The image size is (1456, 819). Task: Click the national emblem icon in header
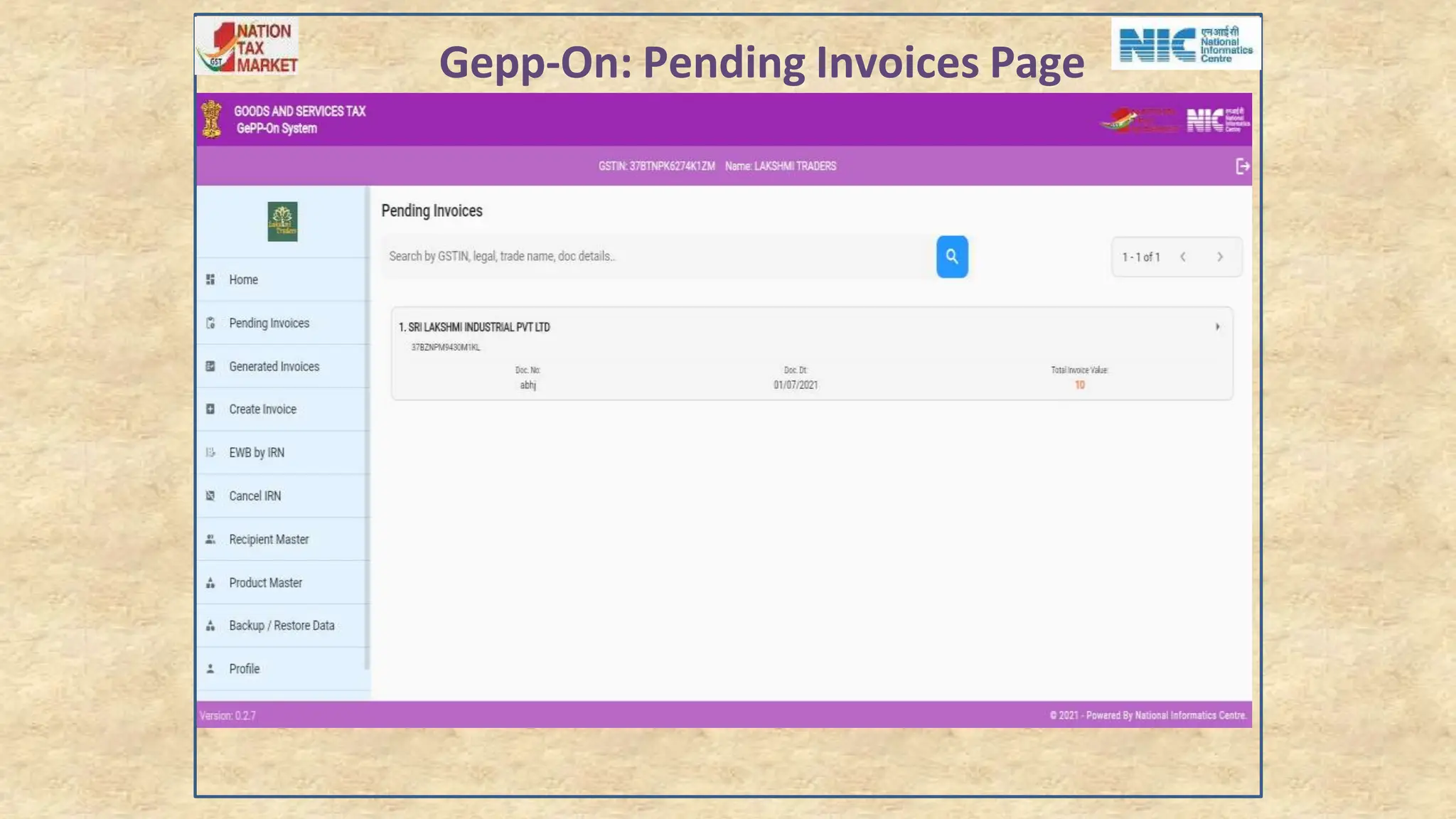click(x=212, y=119)
